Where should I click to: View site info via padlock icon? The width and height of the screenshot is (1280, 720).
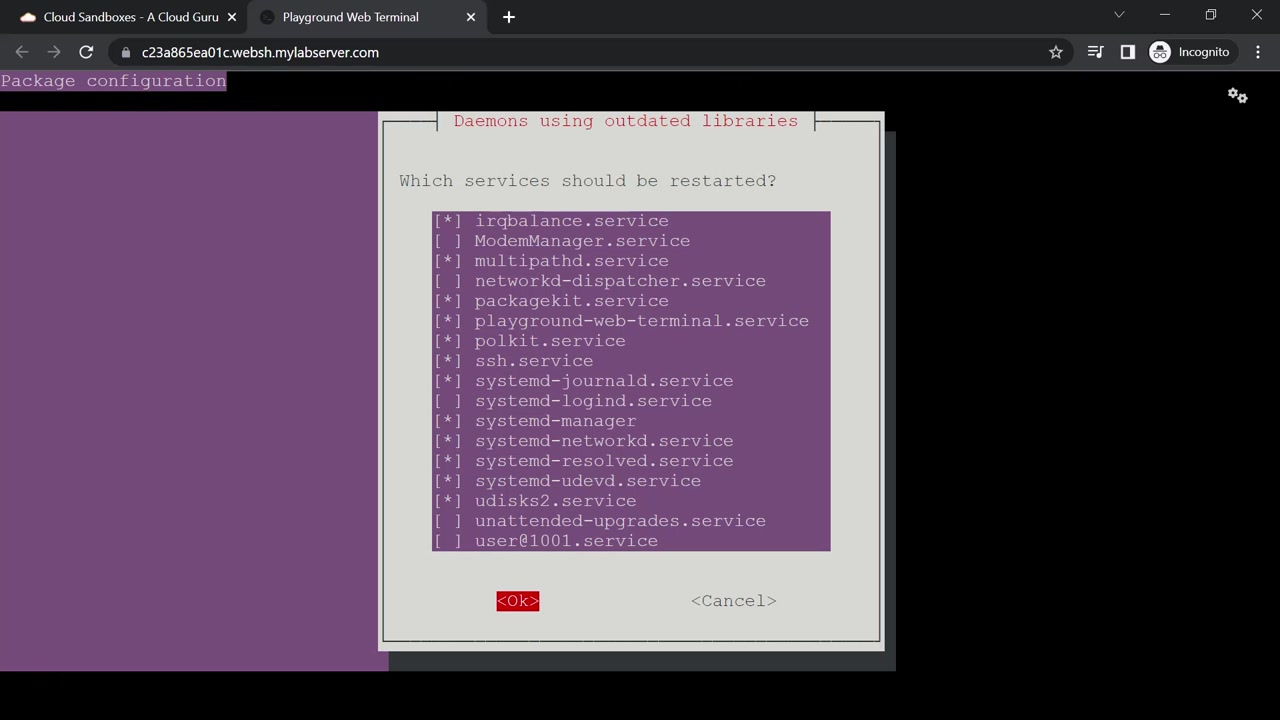(x=125, y=52)
